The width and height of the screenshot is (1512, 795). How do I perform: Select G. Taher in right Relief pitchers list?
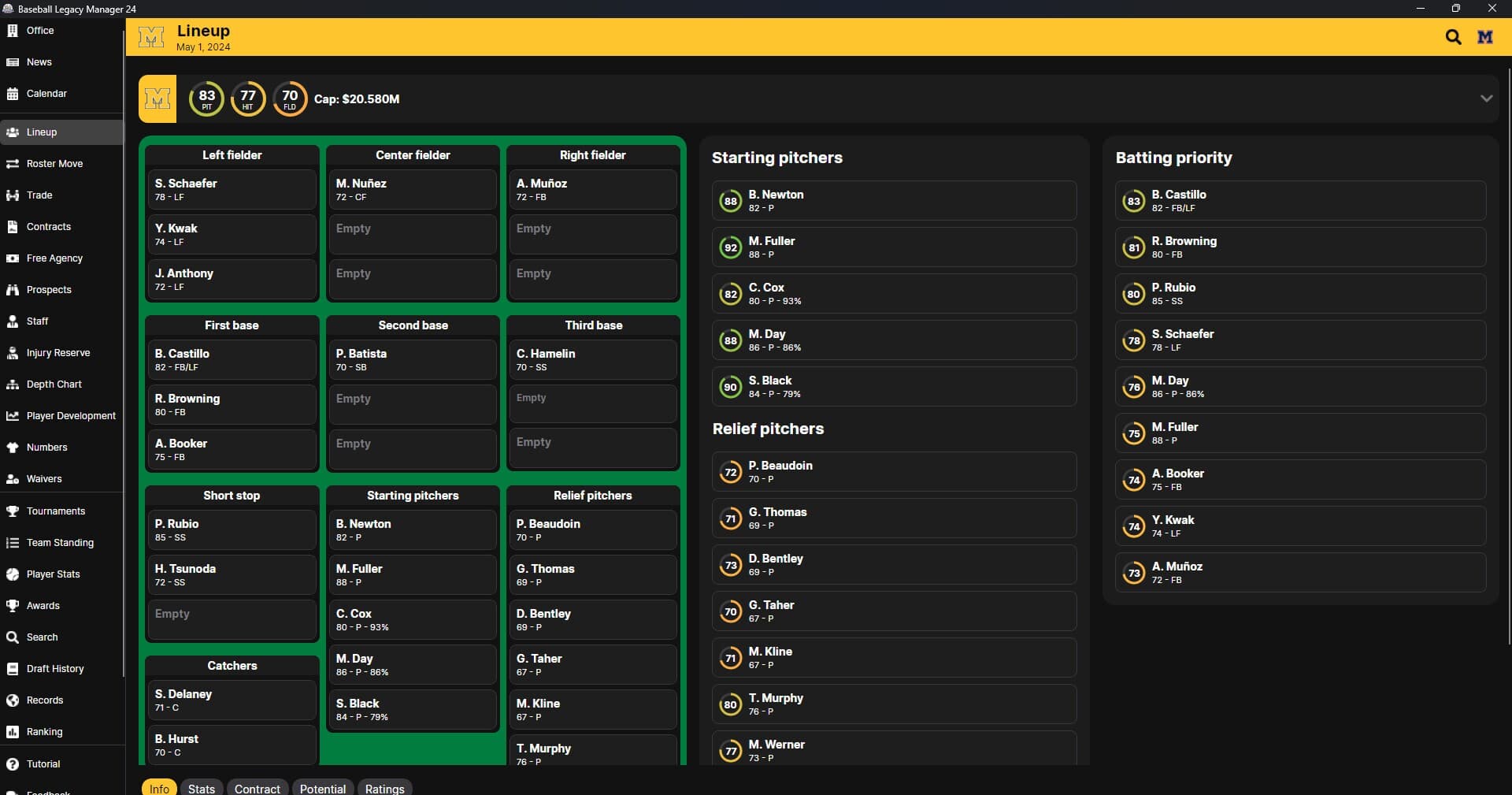pyautogui.click(x=894, y=611)
